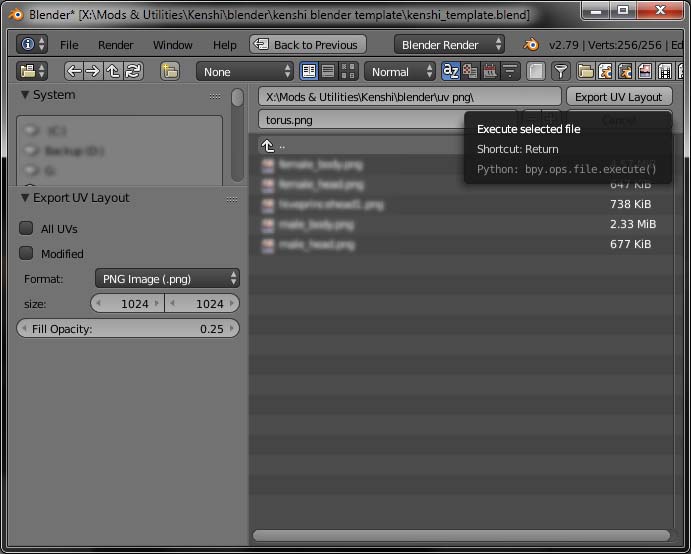Toggle movie files filter icon
Screen dimensions: 691x554
pyautogui.click(x=665, y=71)
